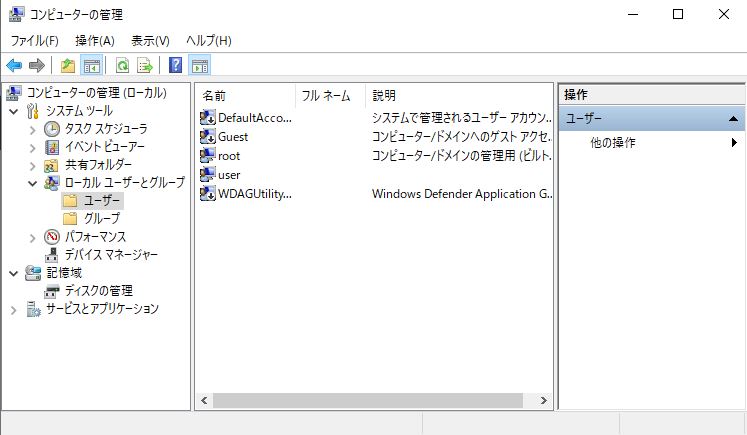Click the サービスとアプリケーション icon
The width and height of the screenshot is (747, 435).
(33, 309)
